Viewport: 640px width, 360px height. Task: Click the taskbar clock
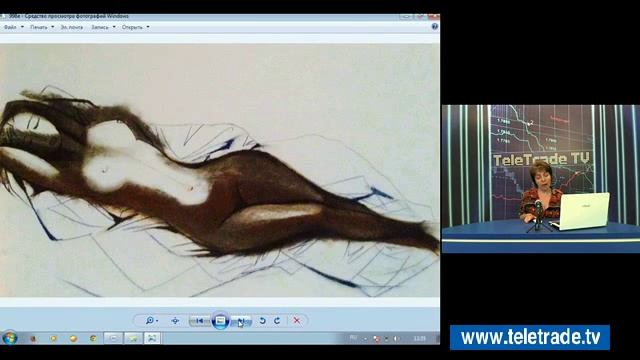pos(420,338)
